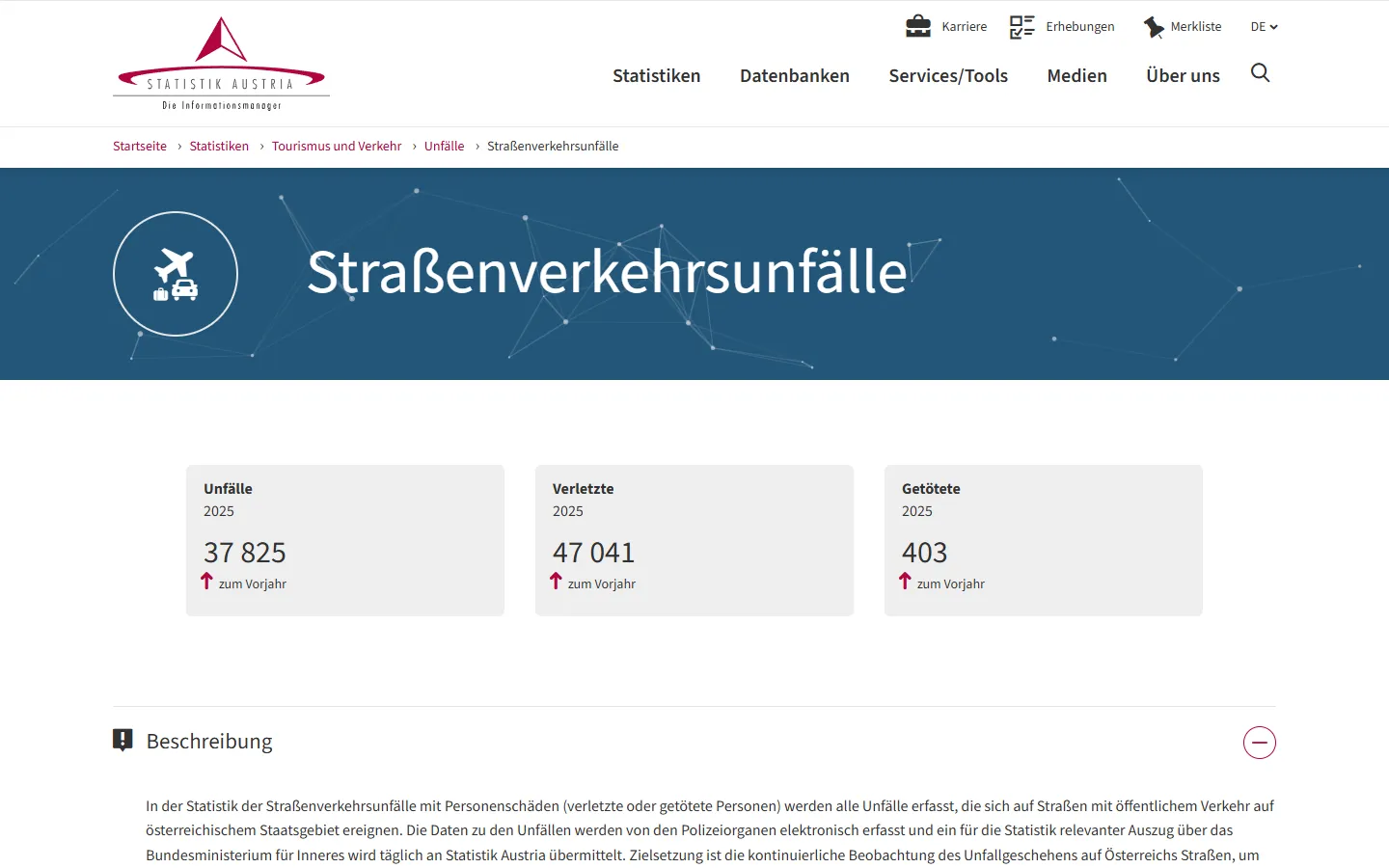
Task: Open the Statistiken main menu
Action: tap(657, 75)
